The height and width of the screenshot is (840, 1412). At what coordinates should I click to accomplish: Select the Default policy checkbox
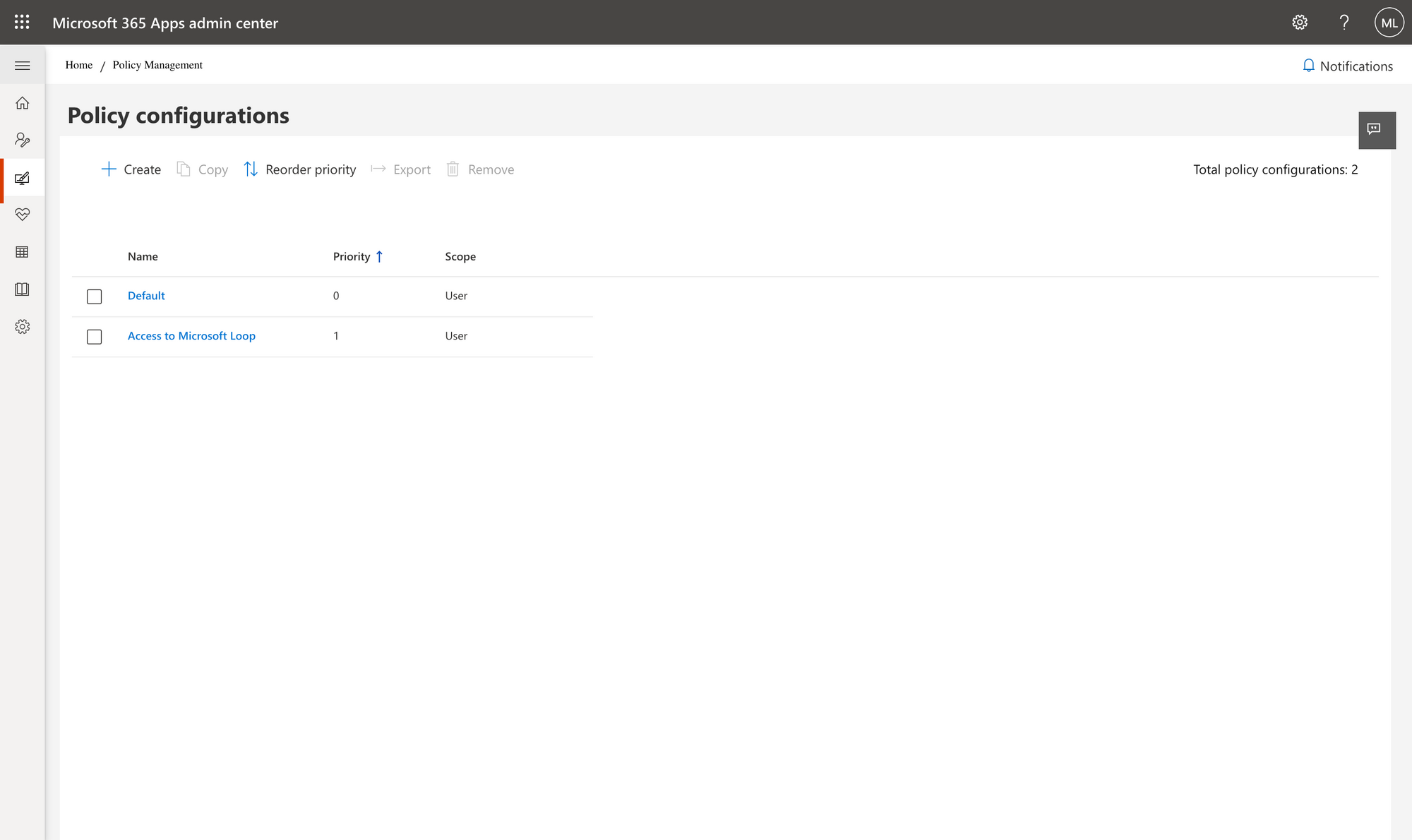[x=94, y=295]
